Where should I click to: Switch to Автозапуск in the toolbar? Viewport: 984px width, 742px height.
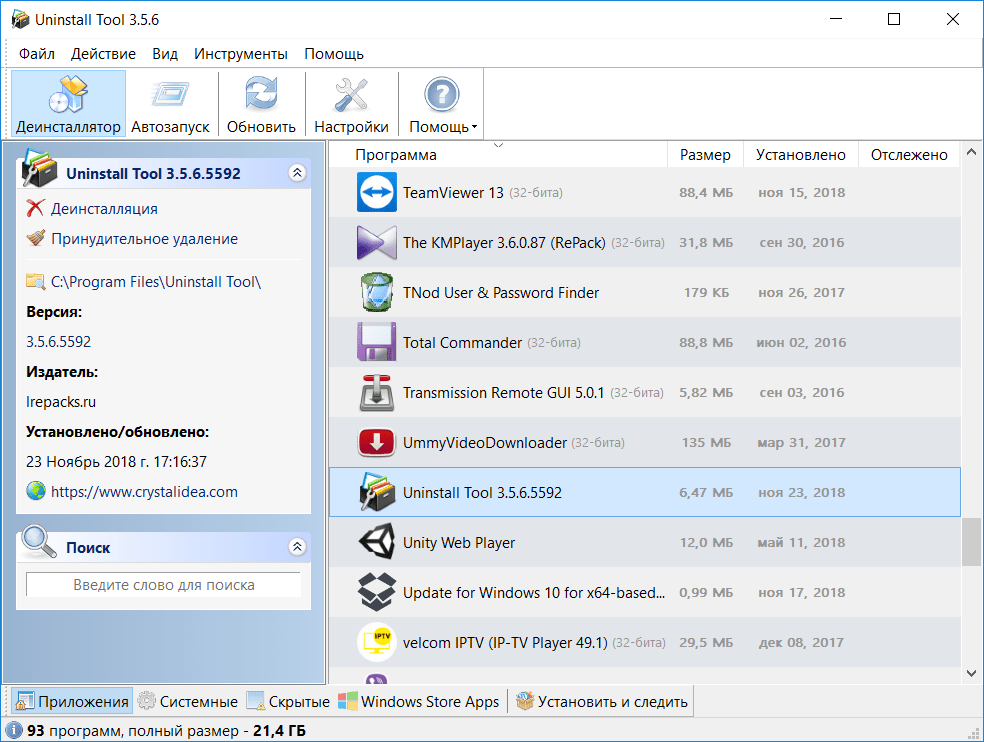tap(170, 104)
